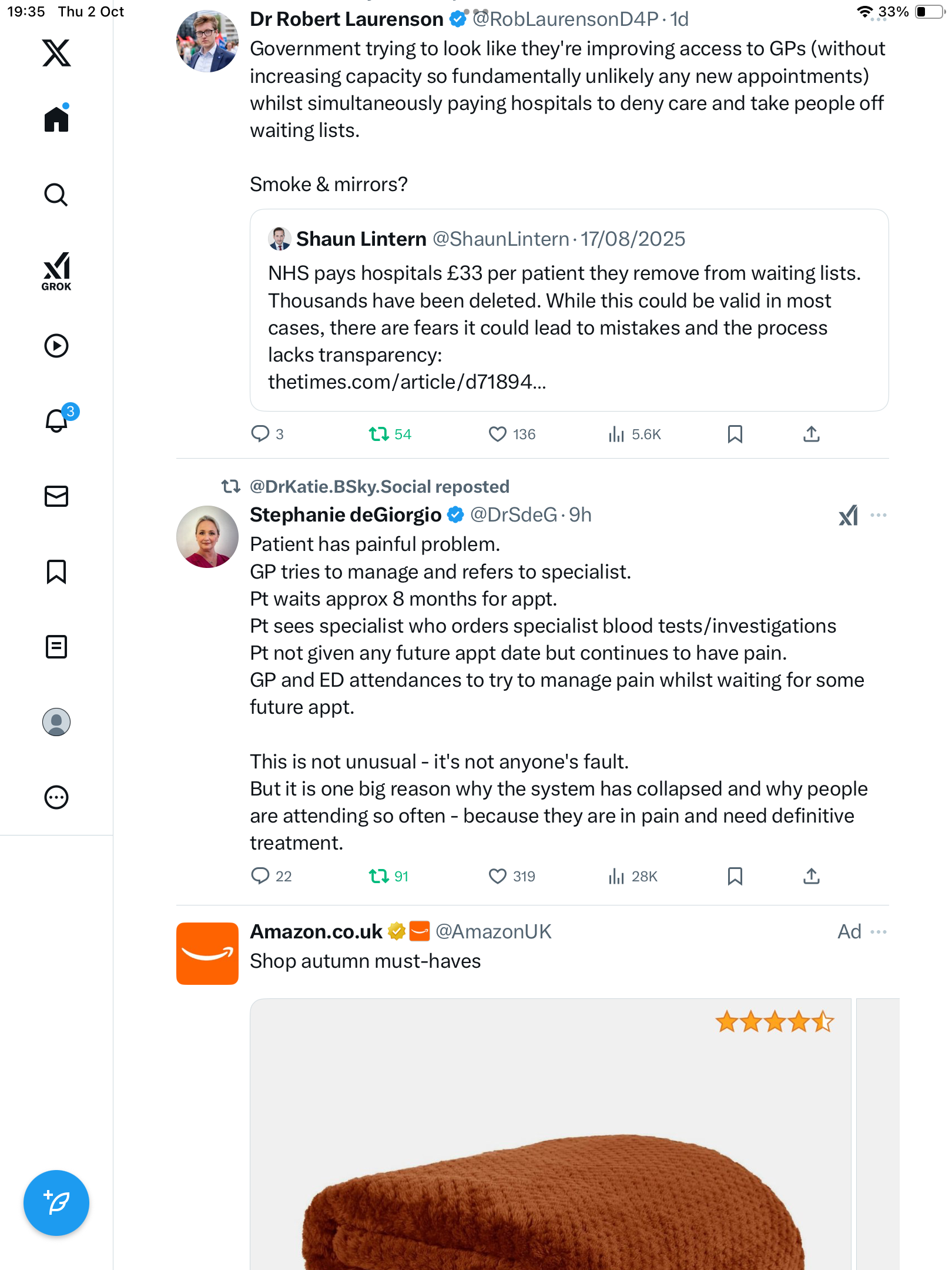Open more options on Amazon ad
The width and height of the screenshot is (952, 1270).
tap(879, 932)
